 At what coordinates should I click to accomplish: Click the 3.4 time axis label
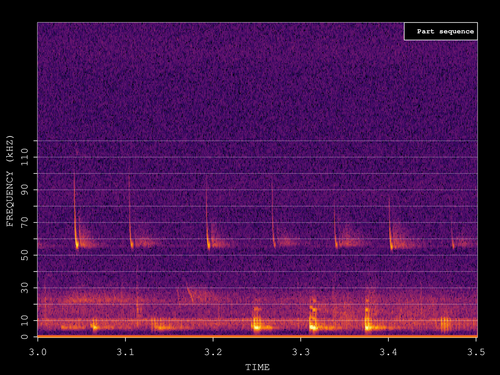click(388, 352)
